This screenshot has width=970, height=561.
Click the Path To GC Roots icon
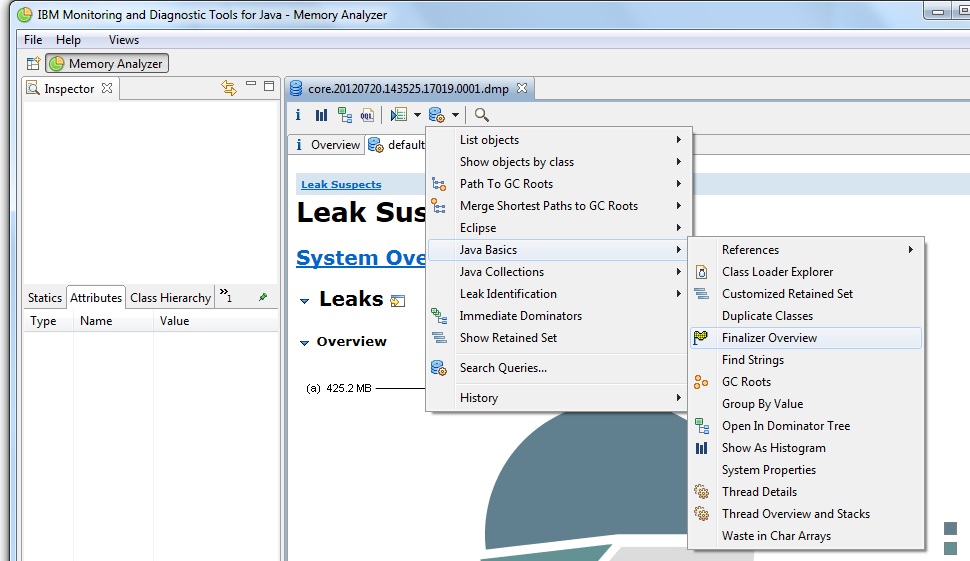coord(439,184)
